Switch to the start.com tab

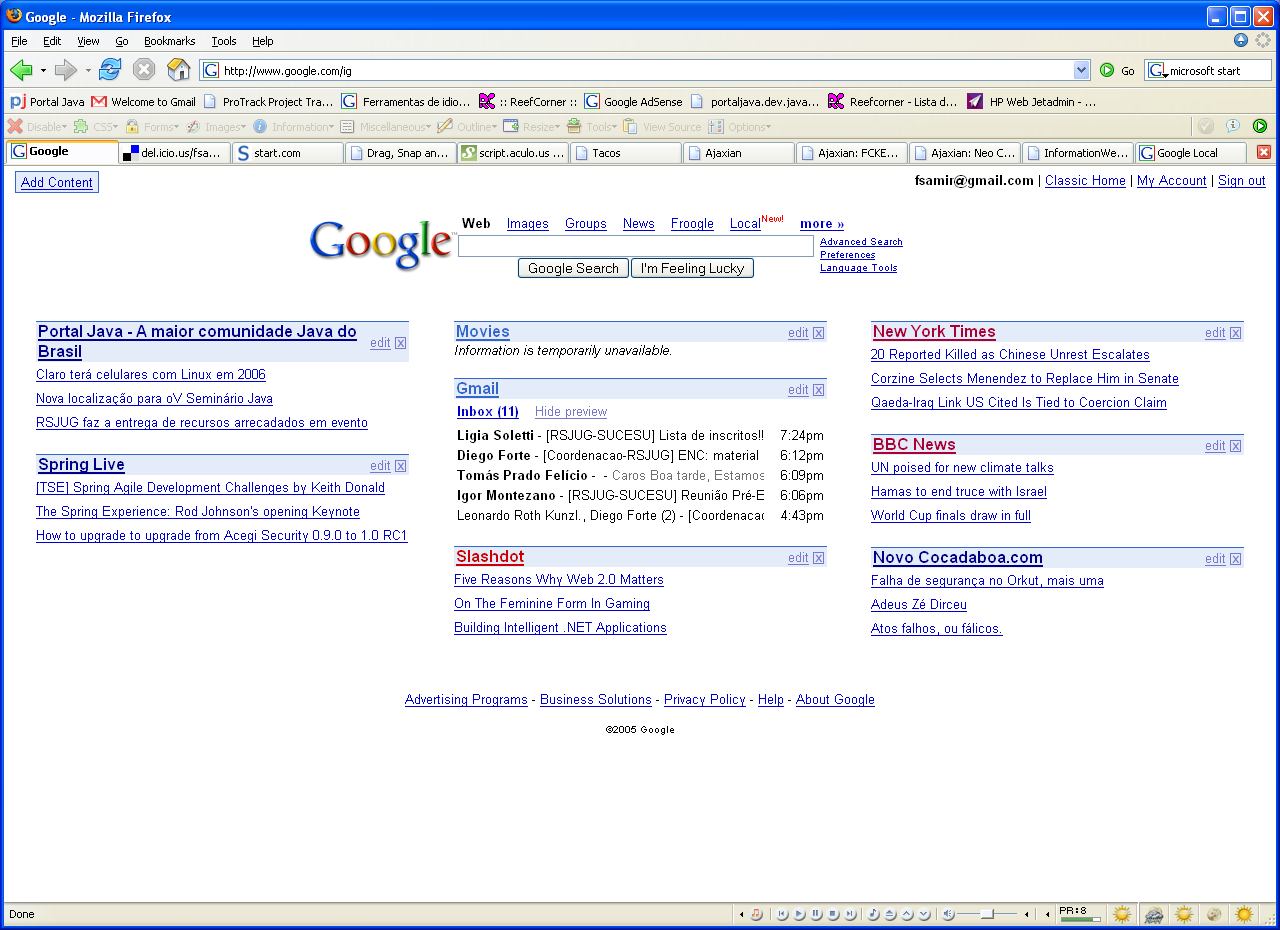[288, 153]
